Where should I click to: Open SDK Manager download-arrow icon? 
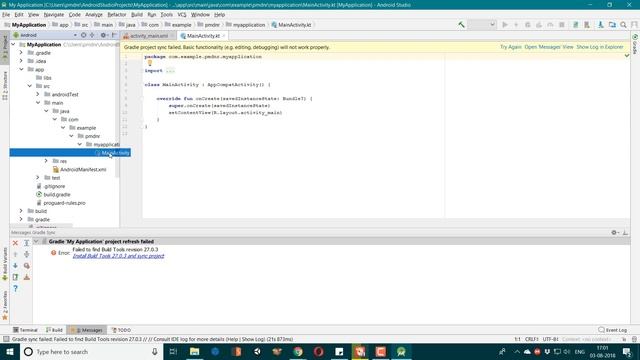click(600, 24)
